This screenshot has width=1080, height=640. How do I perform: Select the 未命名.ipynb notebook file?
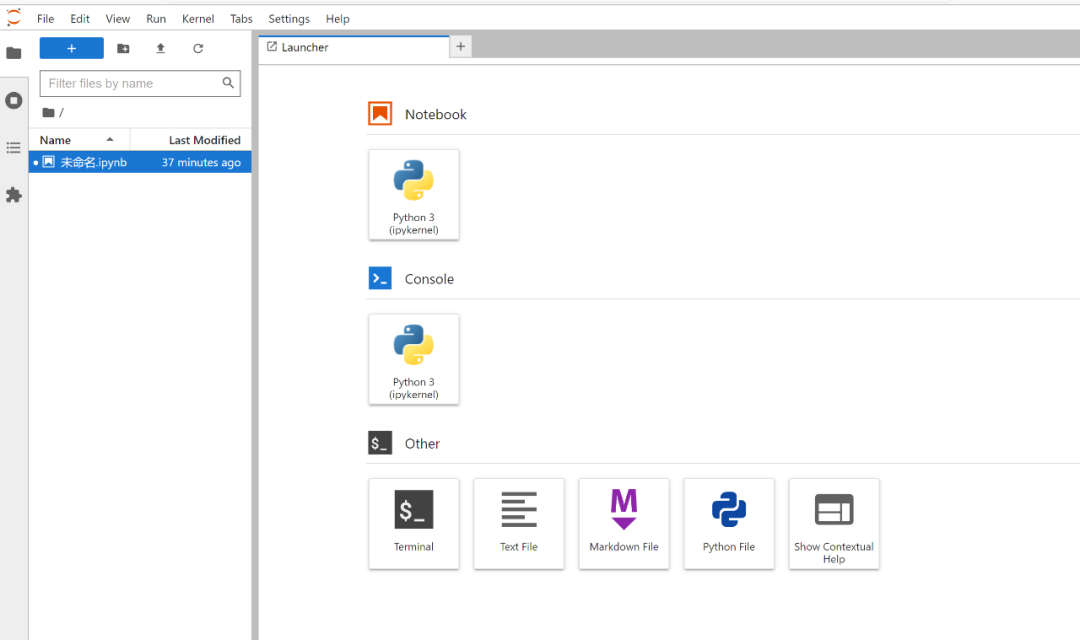(x=140, y=162)
